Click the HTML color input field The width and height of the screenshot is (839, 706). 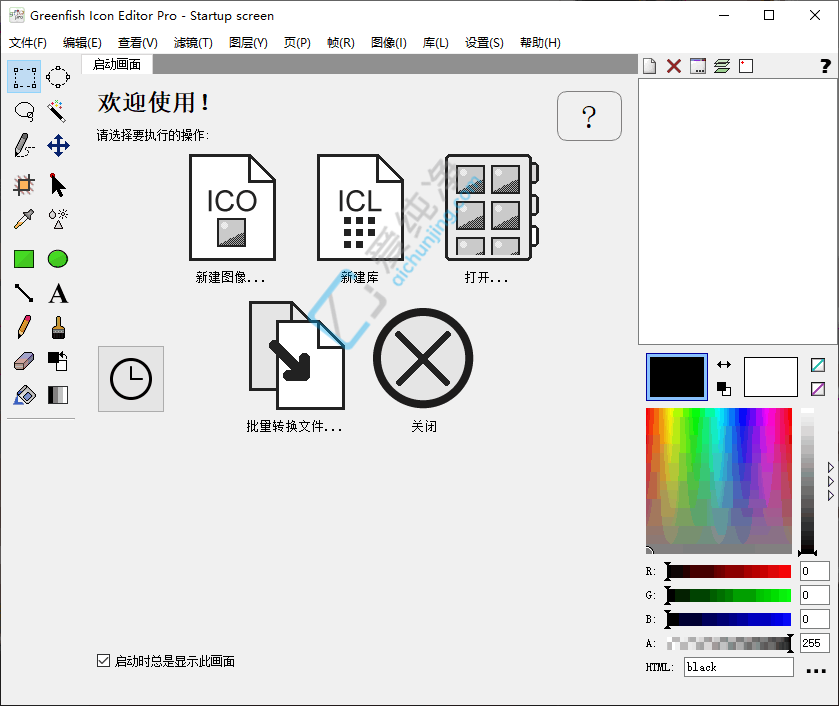pyautogui.click(x=738, y=667)
